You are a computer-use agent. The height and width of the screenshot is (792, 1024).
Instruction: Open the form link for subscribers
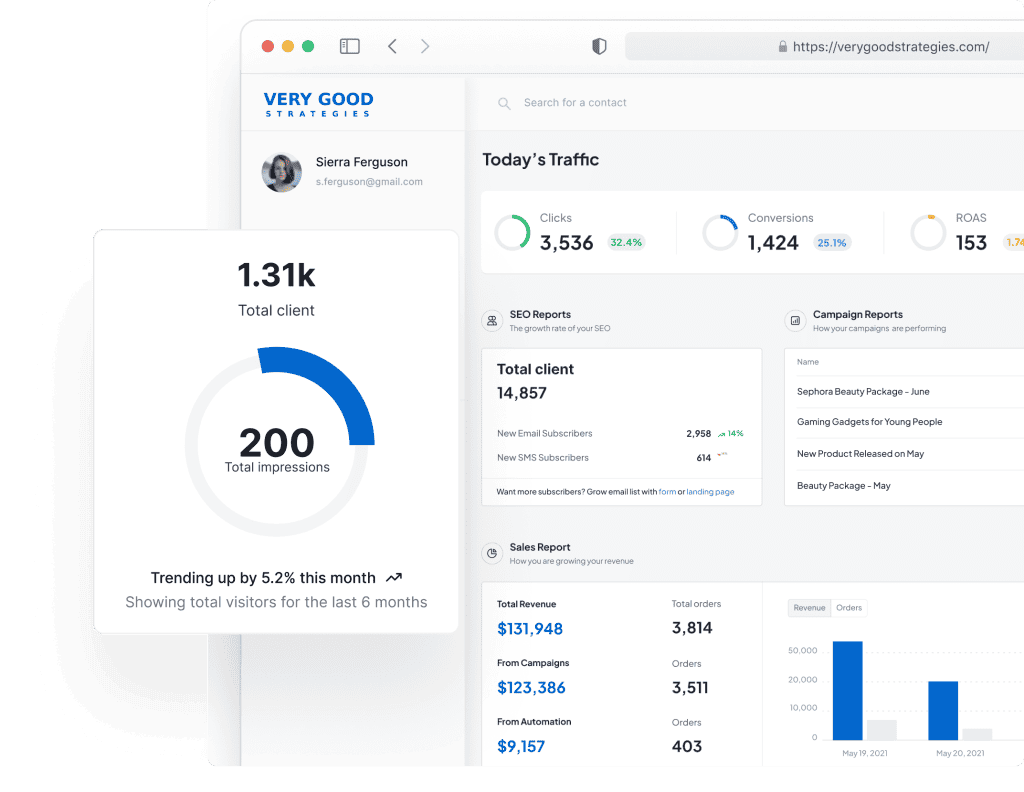[x=667, y=492]
